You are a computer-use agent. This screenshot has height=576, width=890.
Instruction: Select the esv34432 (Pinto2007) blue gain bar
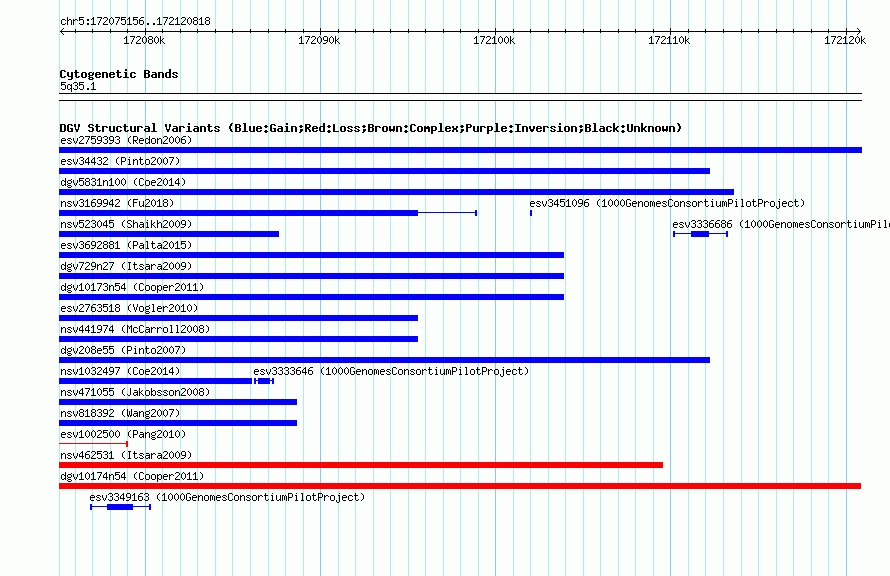click(x=384, y=171)
